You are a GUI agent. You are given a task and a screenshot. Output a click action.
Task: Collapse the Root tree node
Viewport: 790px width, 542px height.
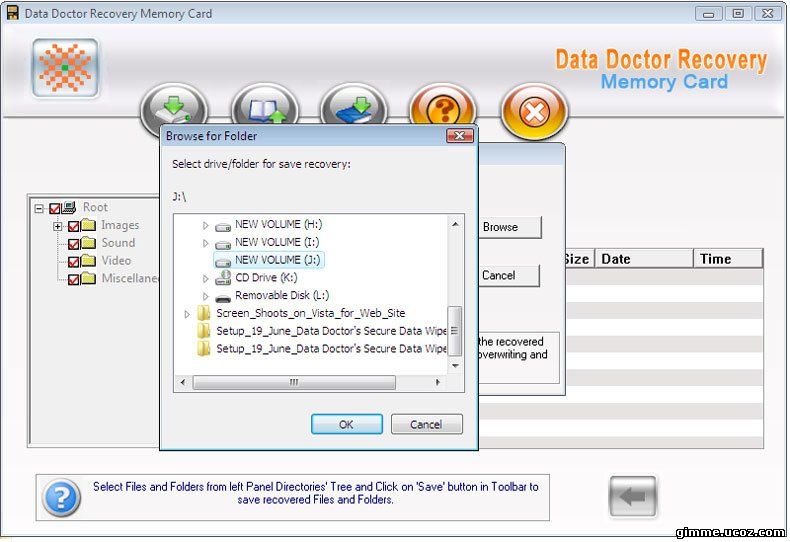[39, 208]
